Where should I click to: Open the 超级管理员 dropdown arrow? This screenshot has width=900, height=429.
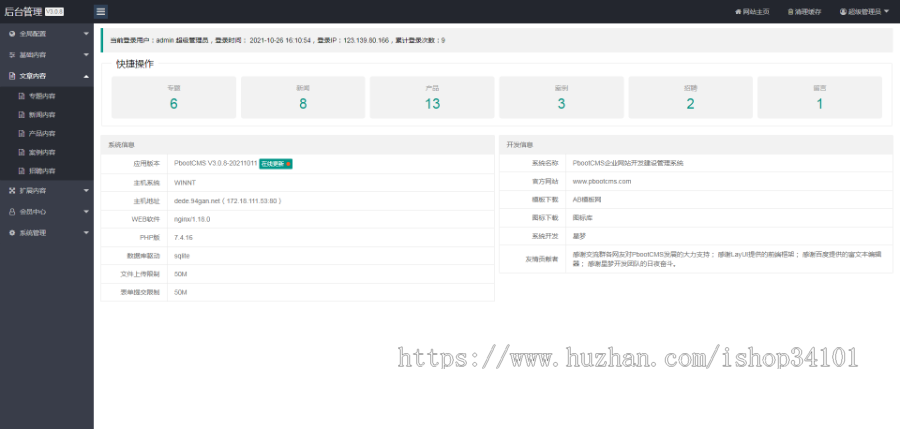pos(887,11)
